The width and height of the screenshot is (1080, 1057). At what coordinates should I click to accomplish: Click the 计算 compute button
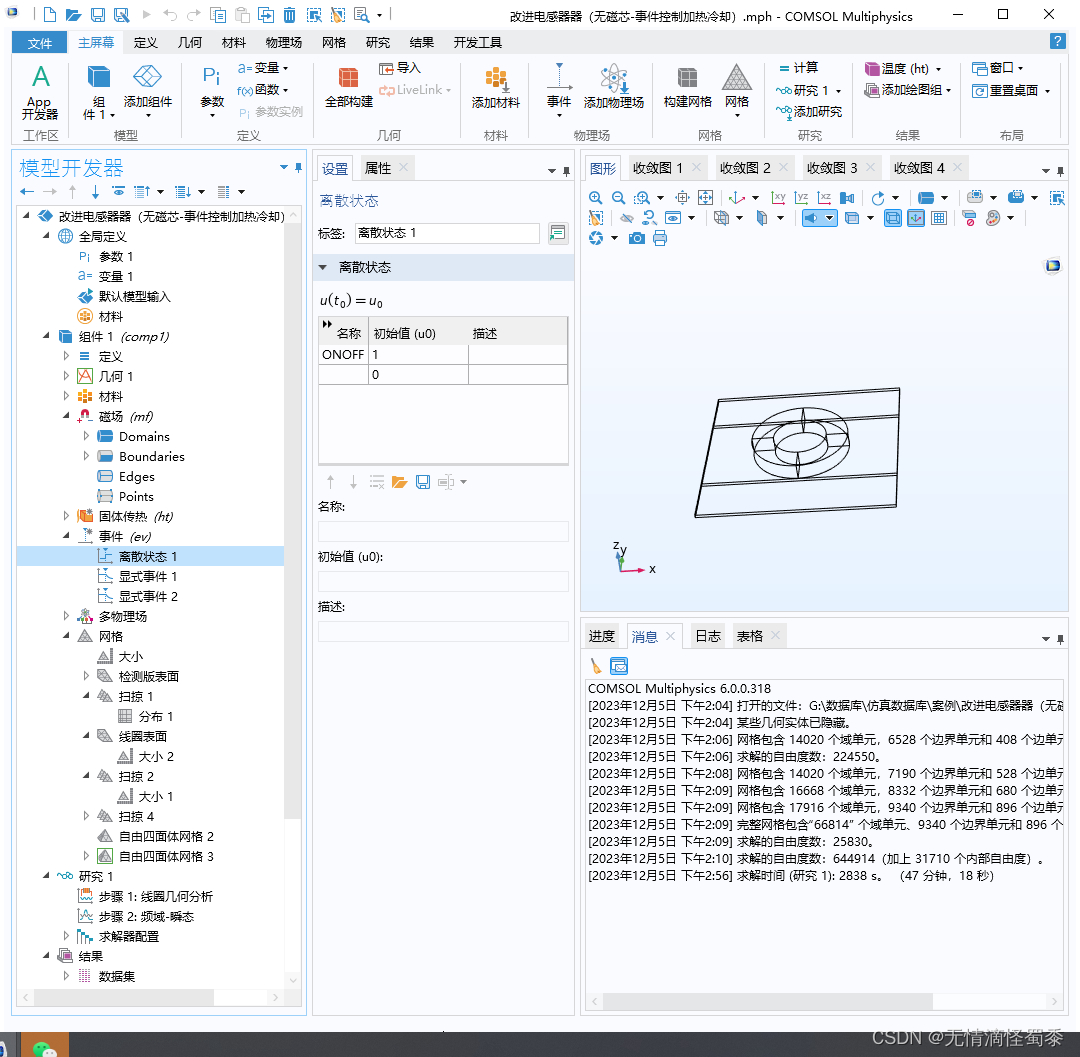click(798, 67)
